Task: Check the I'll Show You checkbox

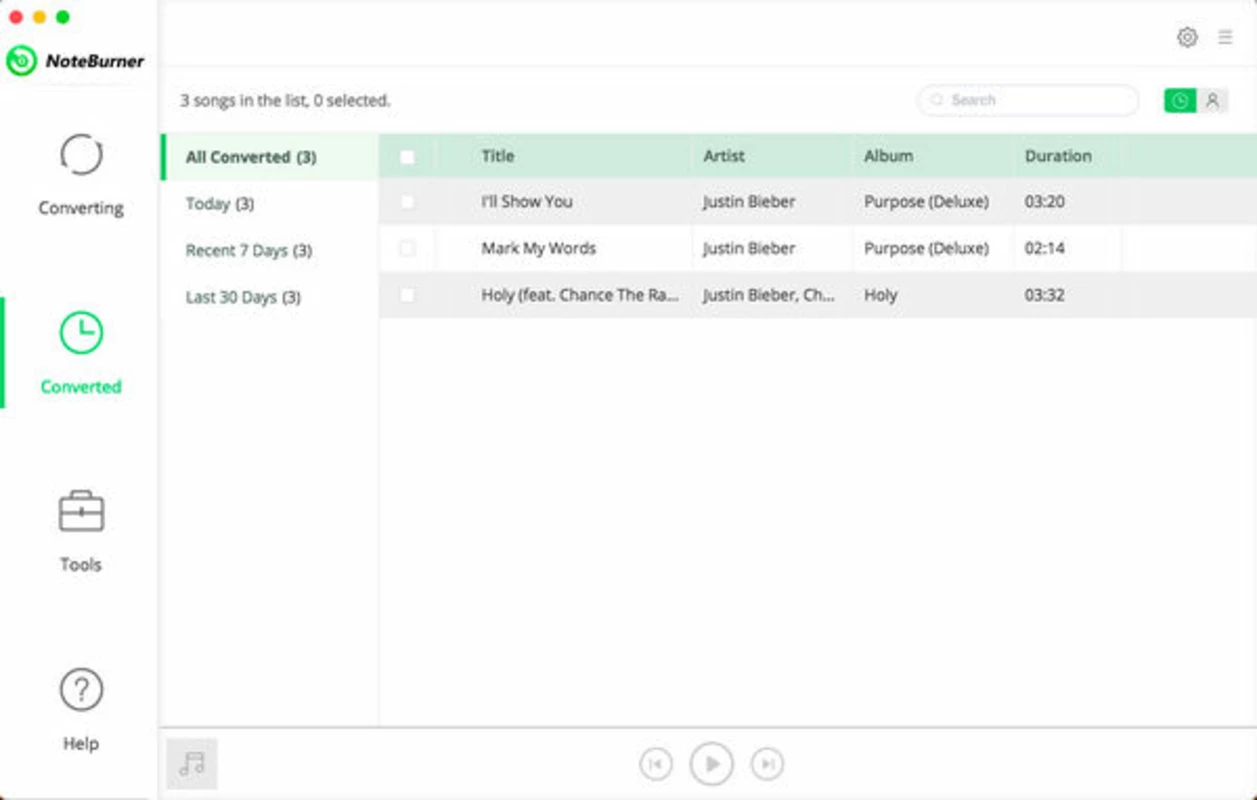Action: [x=407, y=202]
